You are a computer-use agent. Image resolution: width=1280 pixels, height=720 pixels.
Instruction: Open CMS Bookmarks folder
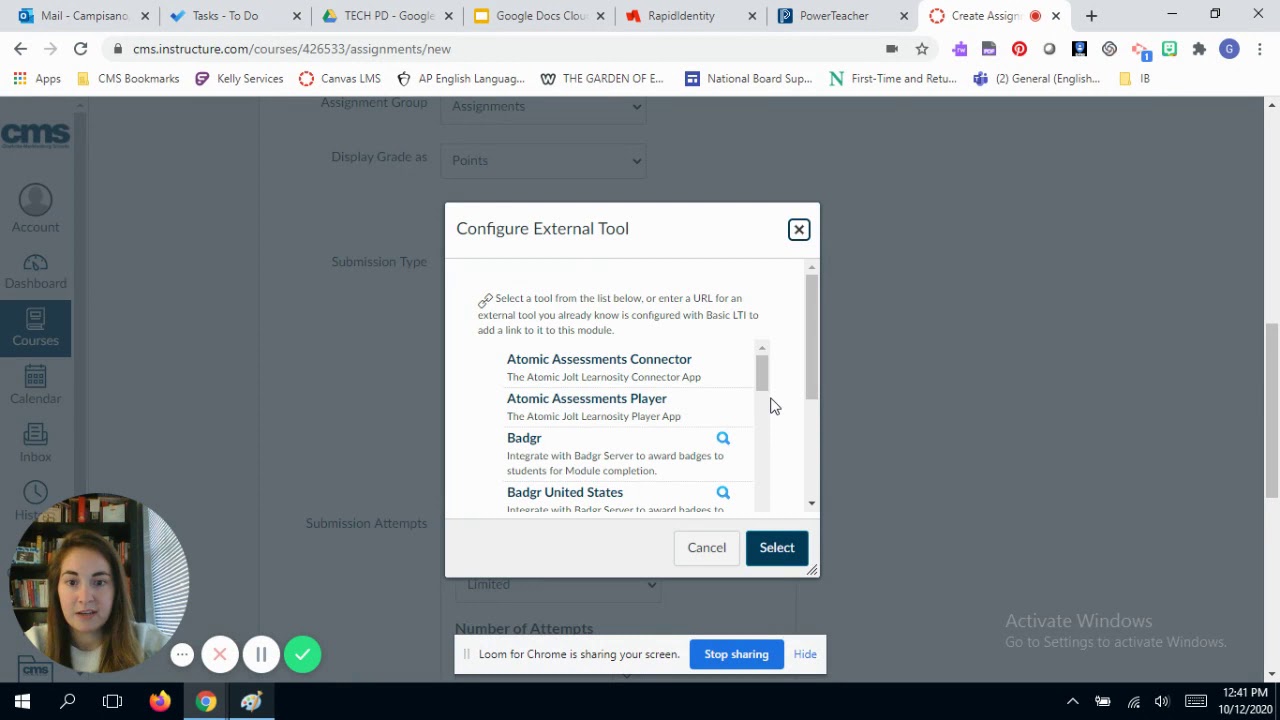pyautogui.click(x=128, y=79)
